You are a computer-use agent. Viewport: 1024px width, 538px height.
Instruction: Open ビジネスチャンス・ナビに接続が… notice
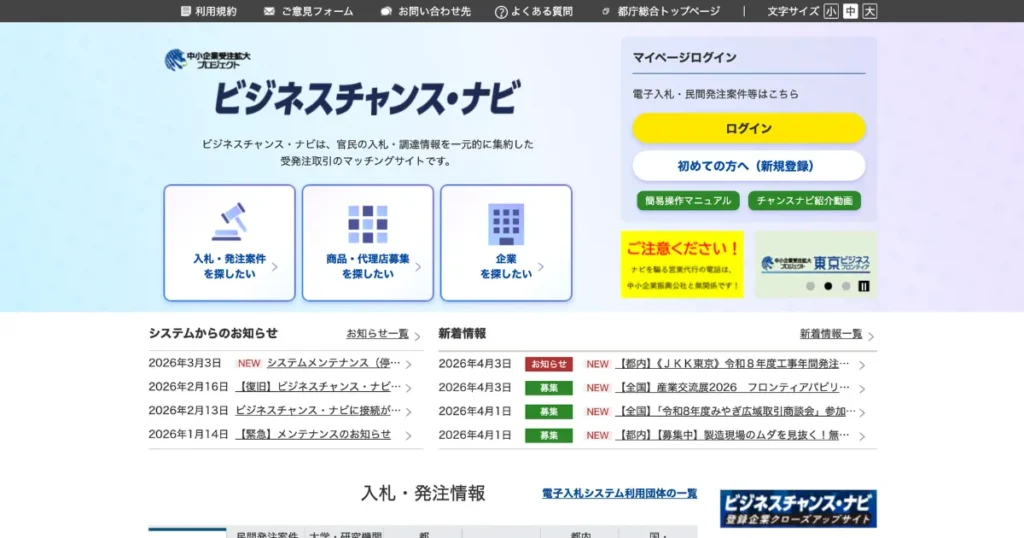click(318, 411)
